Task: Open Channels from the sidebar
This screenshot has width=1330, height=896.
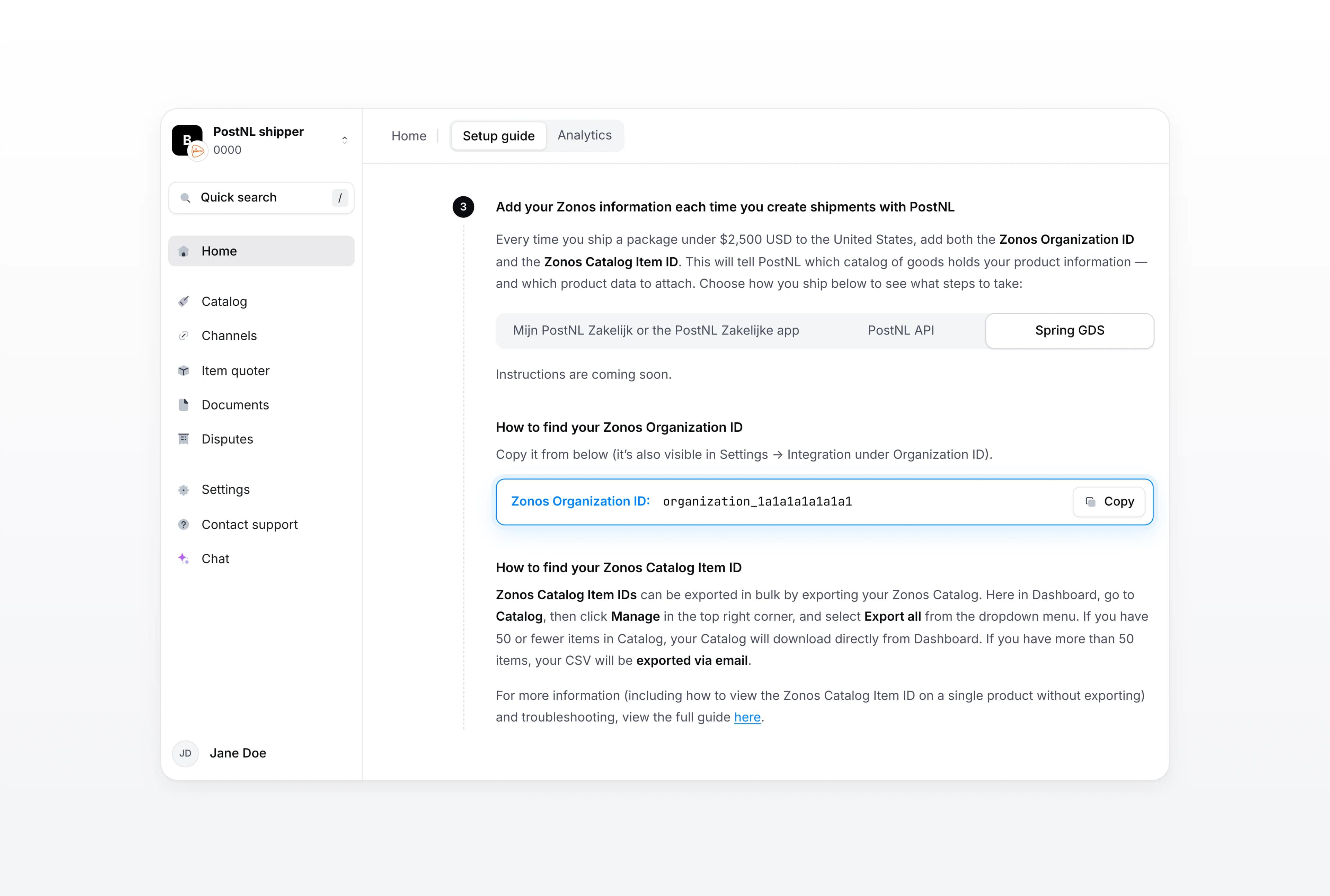Action: click(261, 336)
